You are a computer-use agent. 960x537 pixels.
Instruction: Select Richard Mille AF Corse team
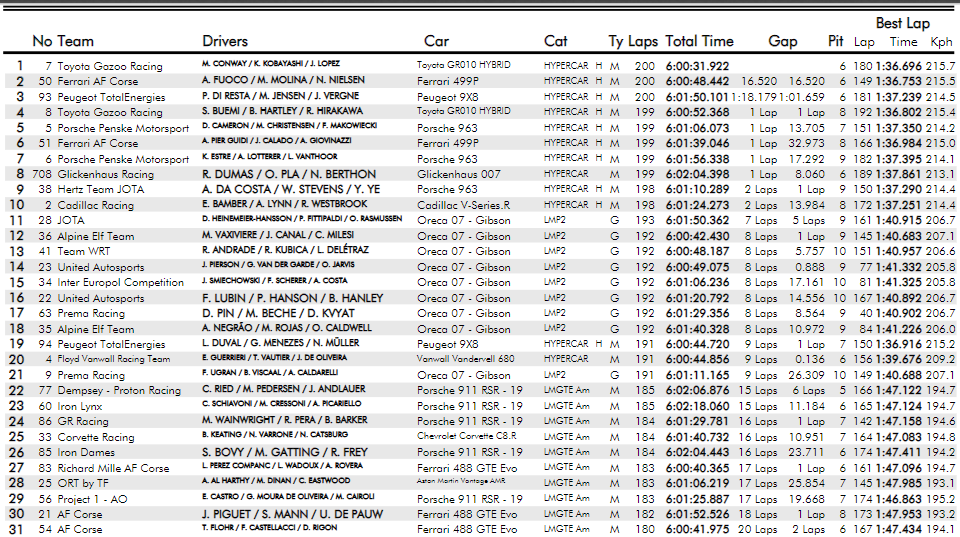click(x=113, y=468)
